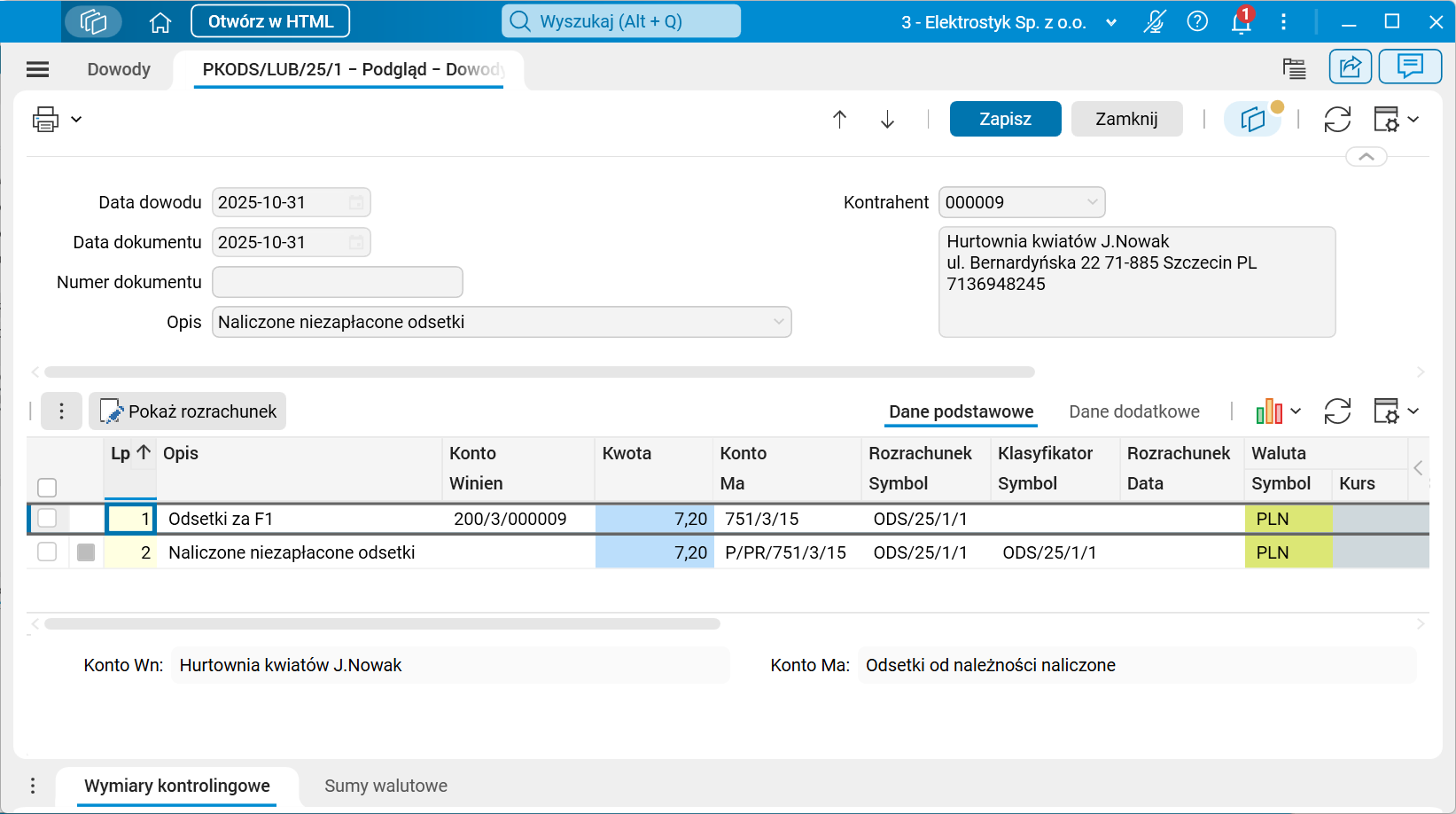Collapse header section chevron
Viewport: 1456px width, 814px height.
[x=1366, y=157]
